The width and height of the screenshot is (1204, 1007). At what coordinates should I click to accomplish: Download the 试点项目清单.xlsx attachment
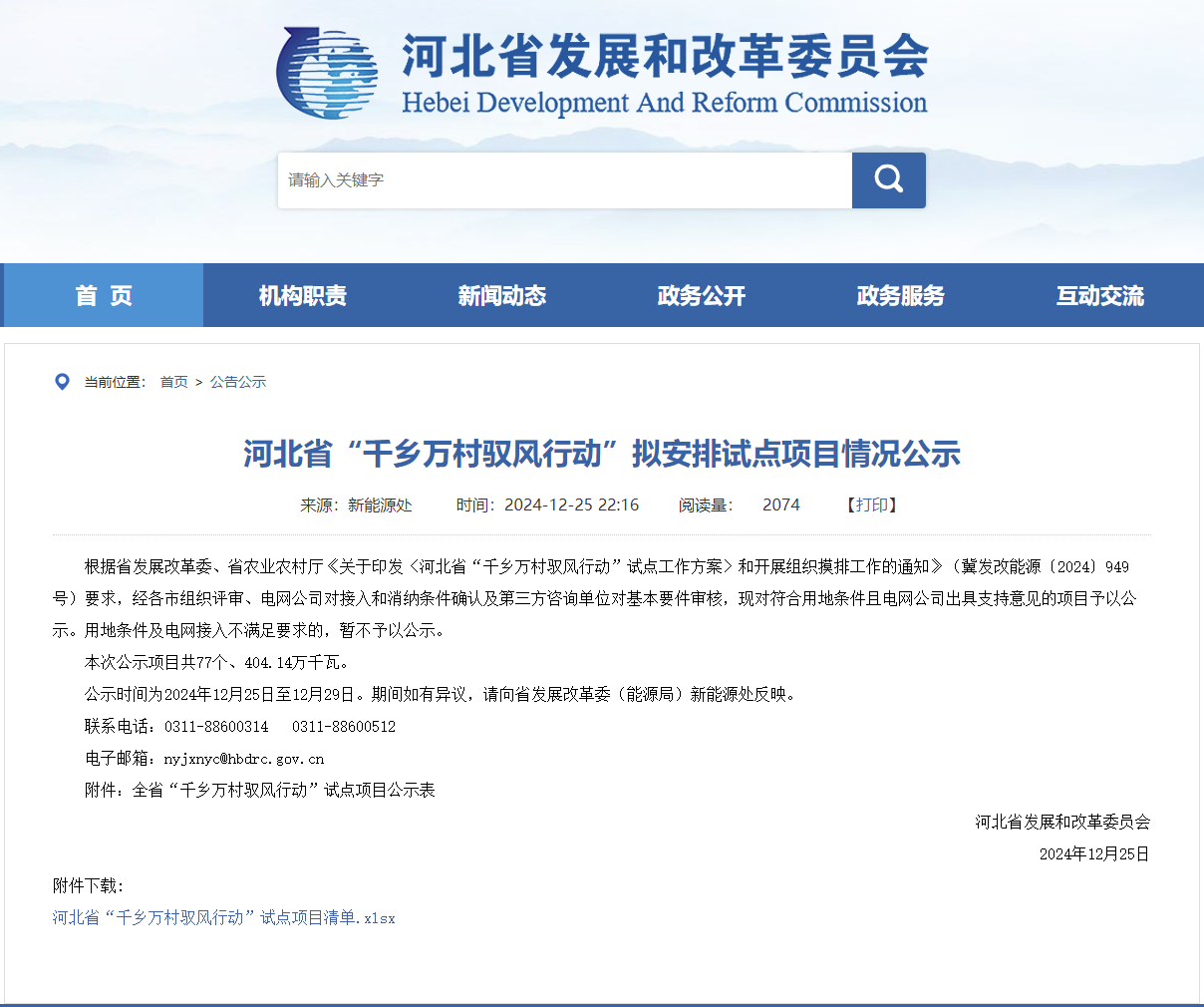pyautogui.click(x=224, y=917)
